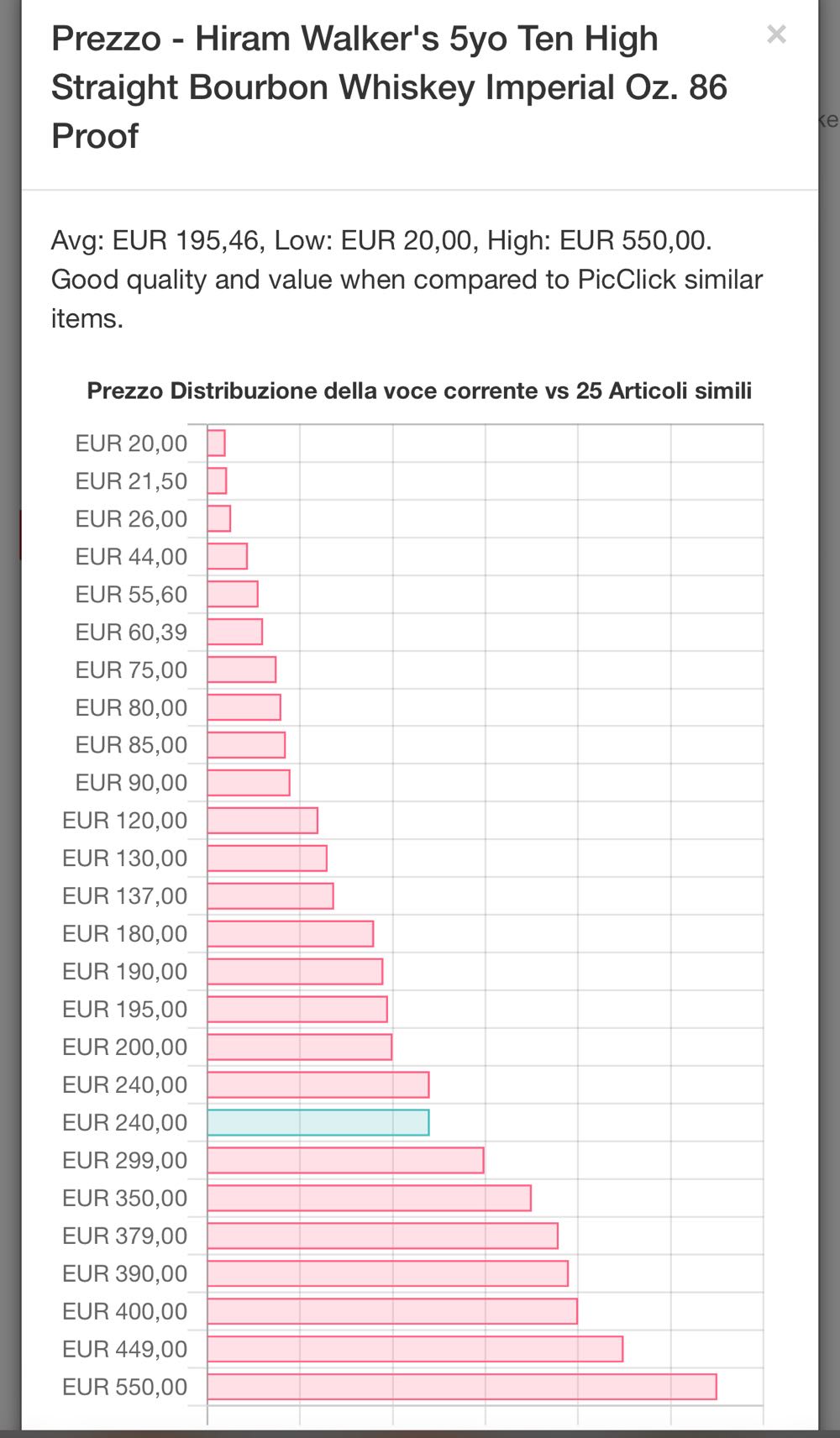
Task: Click the EUR 390,00 bar
Action: coord(387,1273)
